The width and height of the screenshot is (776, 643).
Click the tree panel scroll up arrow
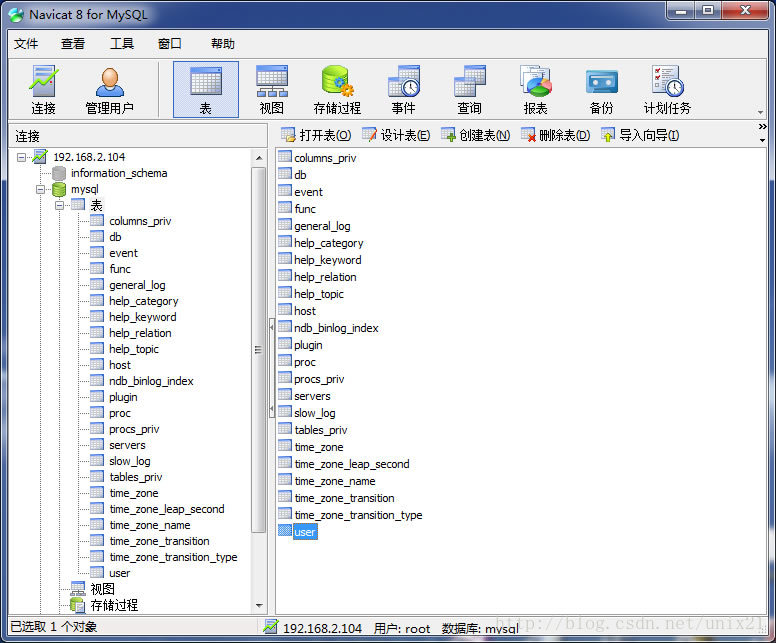(x=259, y=158)
